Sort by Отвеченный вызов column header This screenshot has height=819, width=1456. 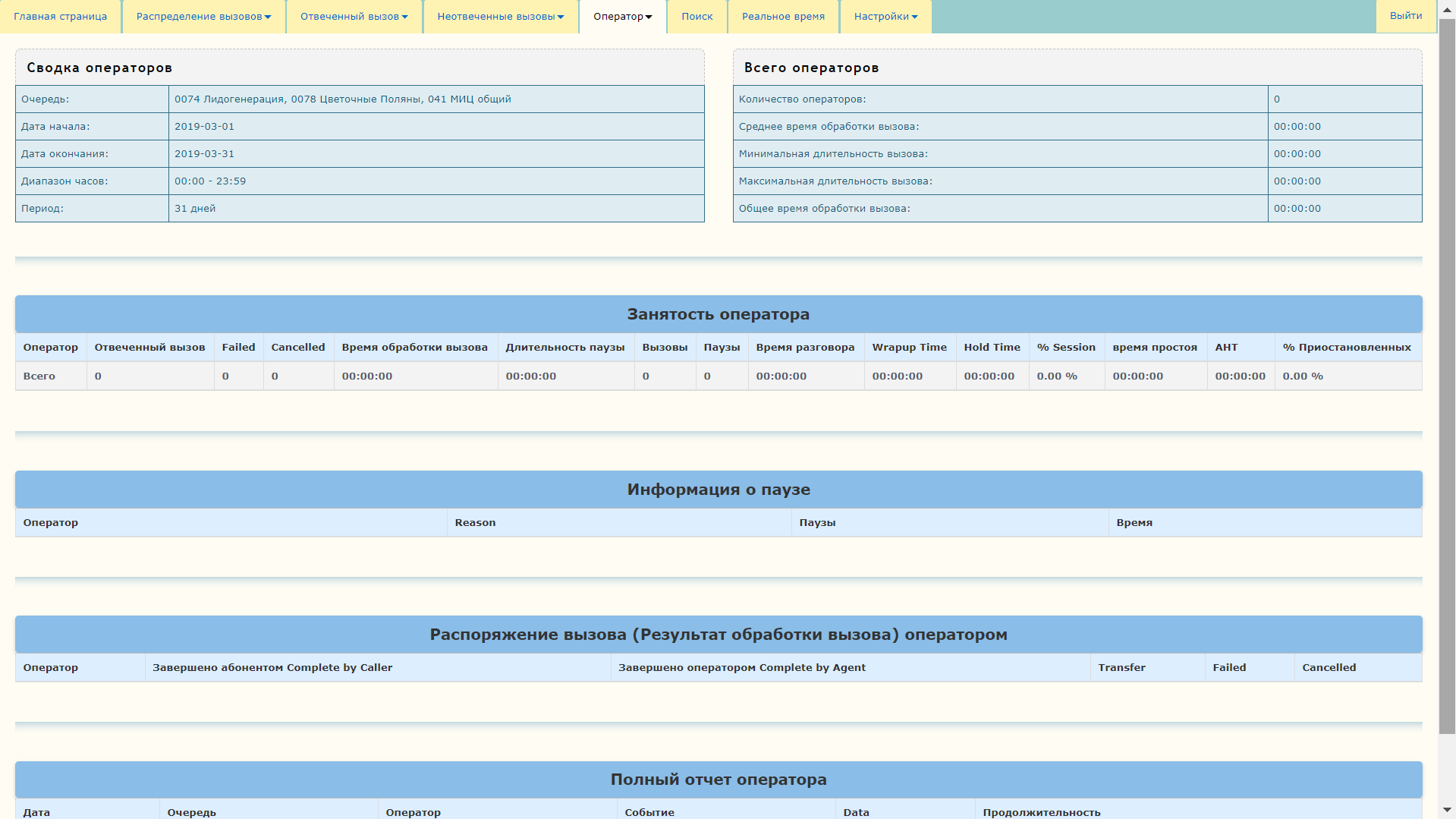149,347
